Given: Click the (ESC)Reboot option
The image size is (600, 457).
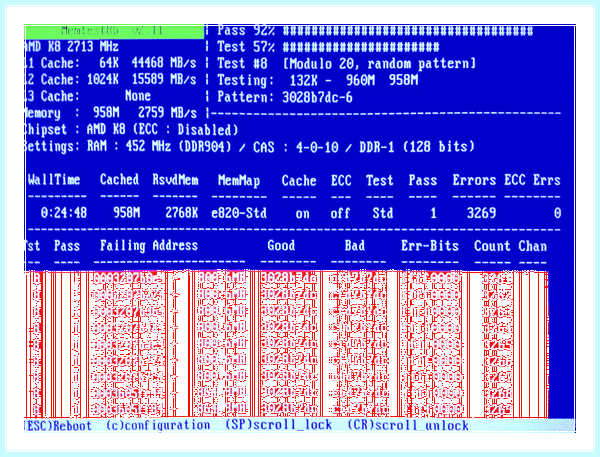Looking at the screenshot, I should [59, 426].
